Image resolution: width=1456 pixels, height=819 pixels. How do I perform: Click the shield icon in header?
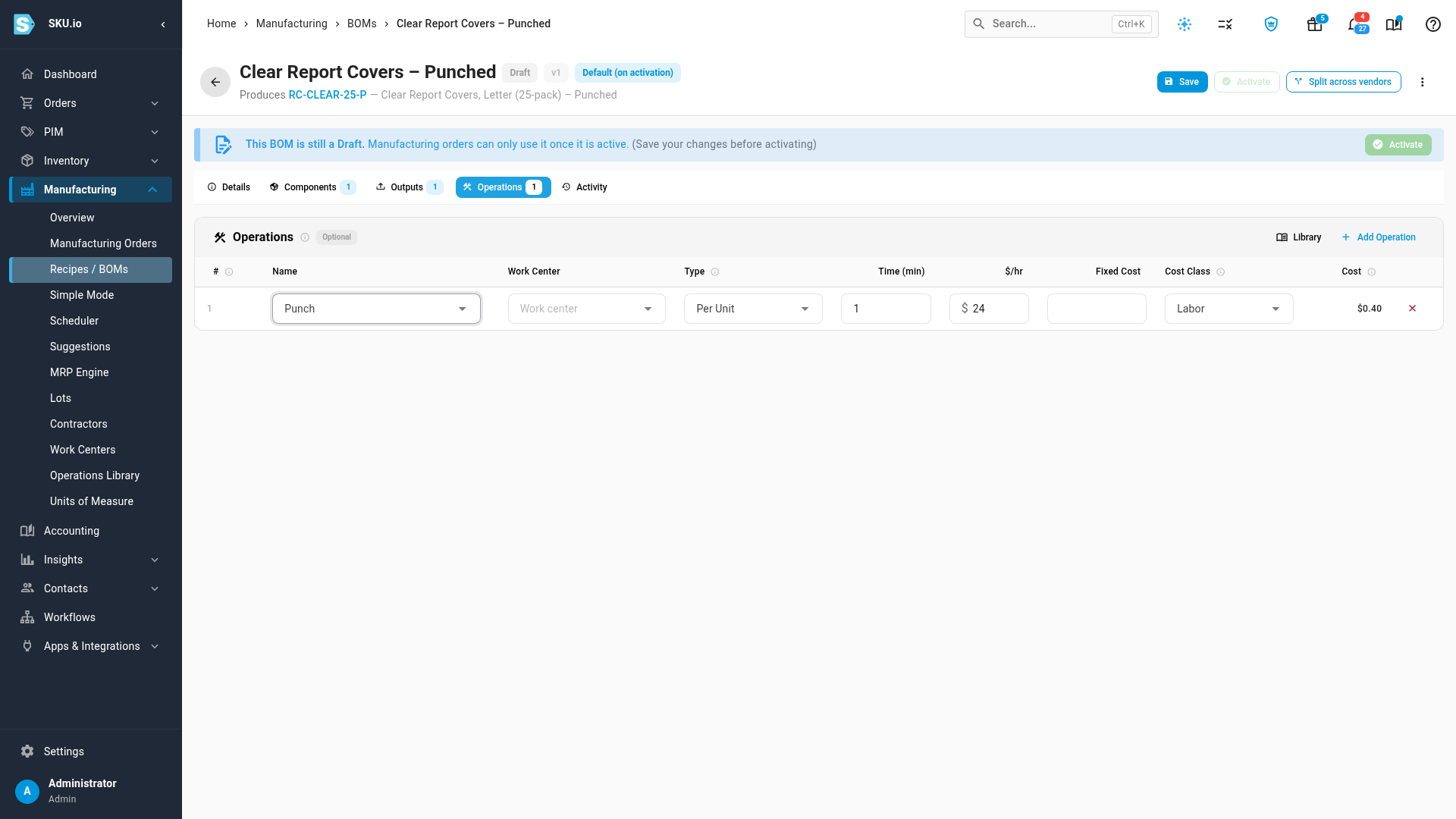coord(1271,24)
